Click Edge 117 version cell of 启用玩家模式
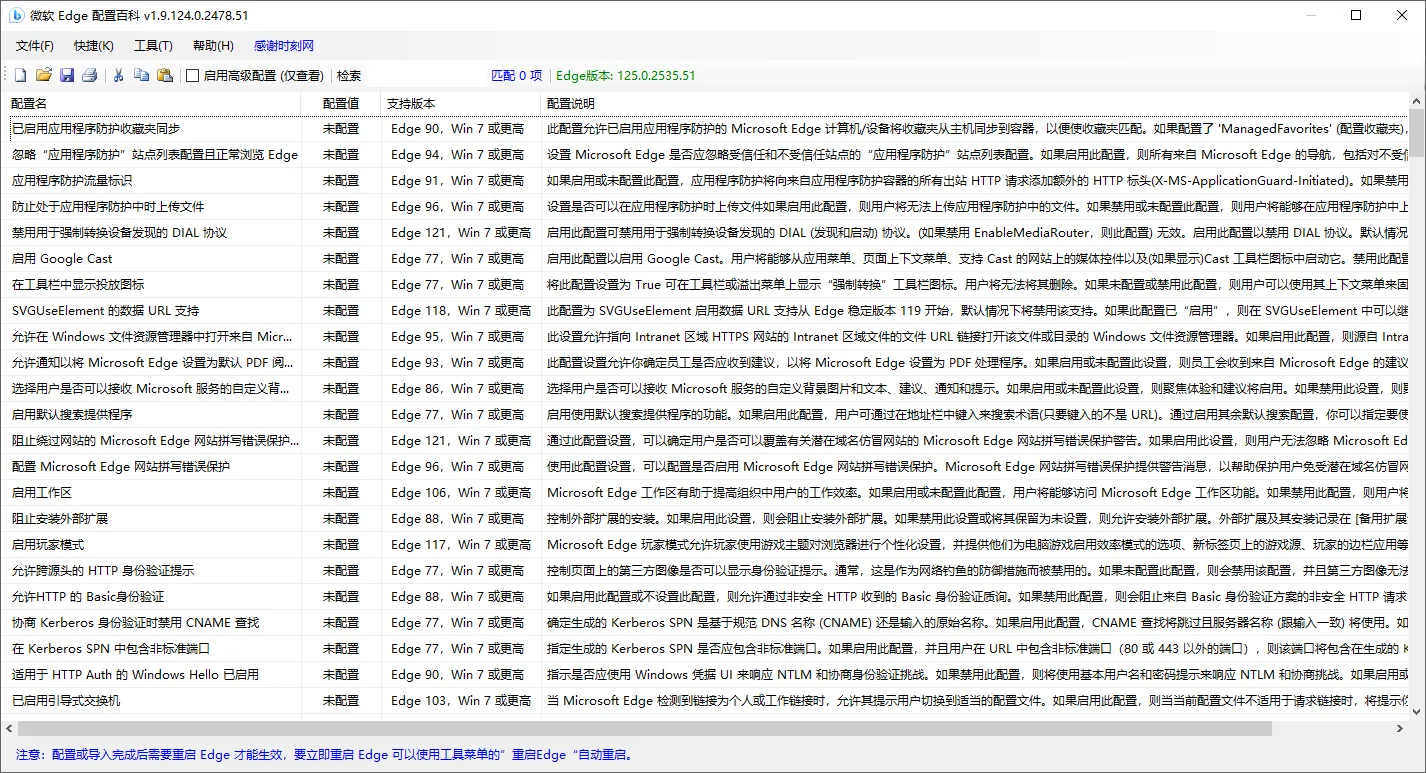The width and height of the screenshot is (1426, 773). click(461, 545)
